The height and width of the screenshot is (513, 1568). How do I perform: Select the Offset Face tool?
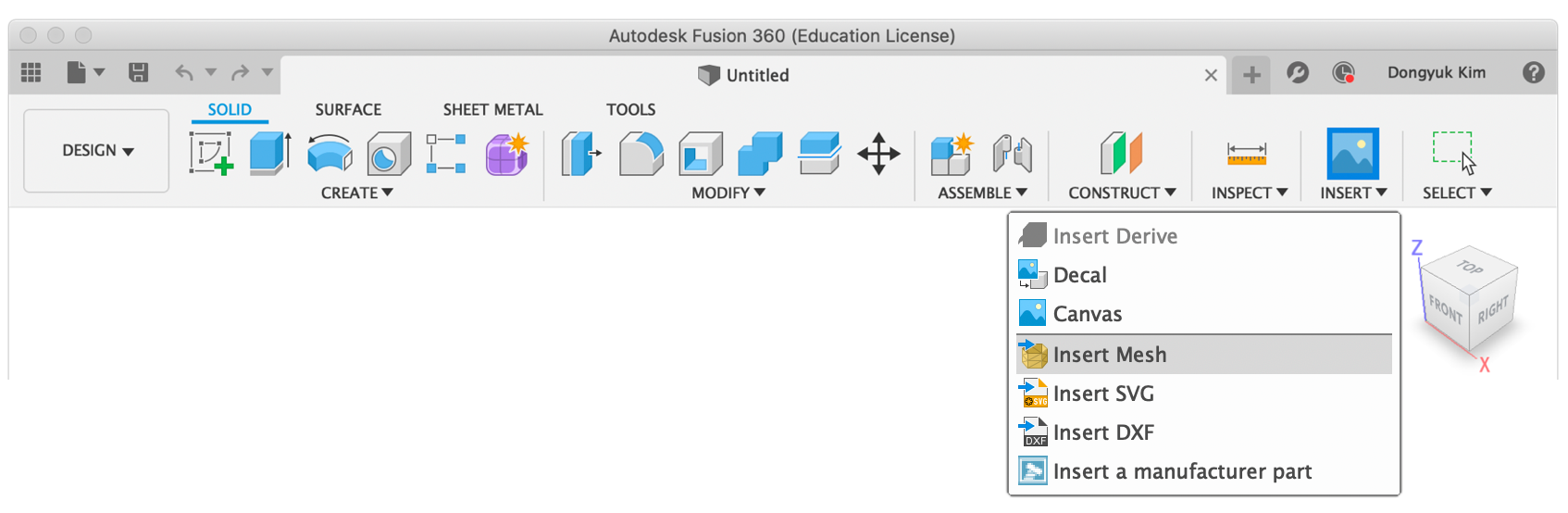point(819,153)
